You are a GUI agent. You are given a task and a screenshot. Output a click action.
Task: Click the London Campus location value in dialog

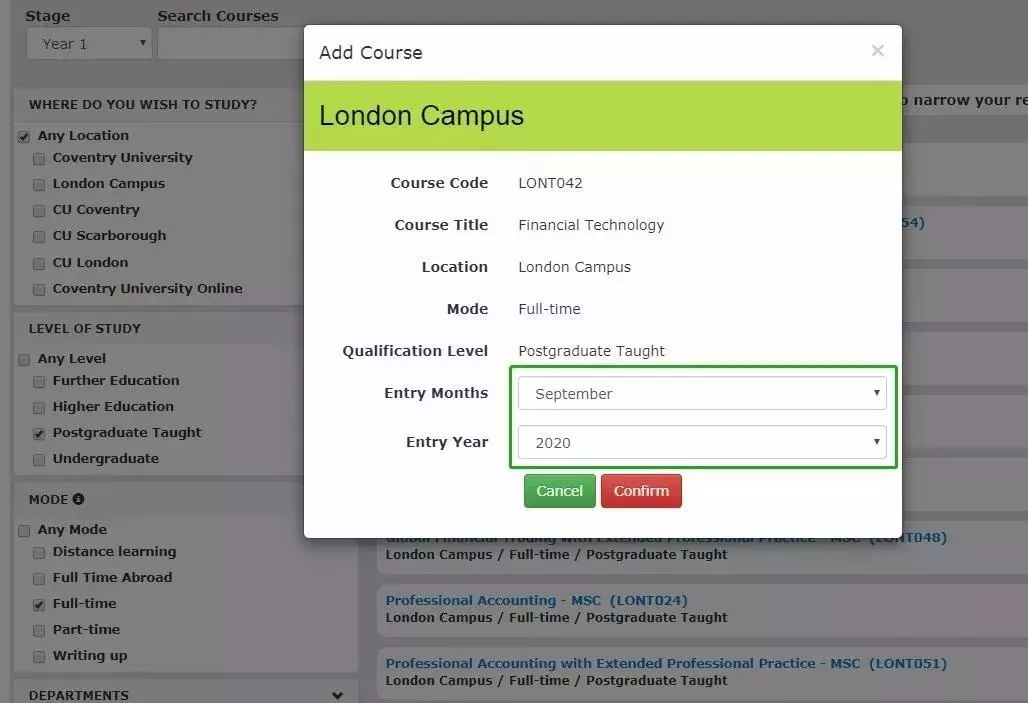574,267
